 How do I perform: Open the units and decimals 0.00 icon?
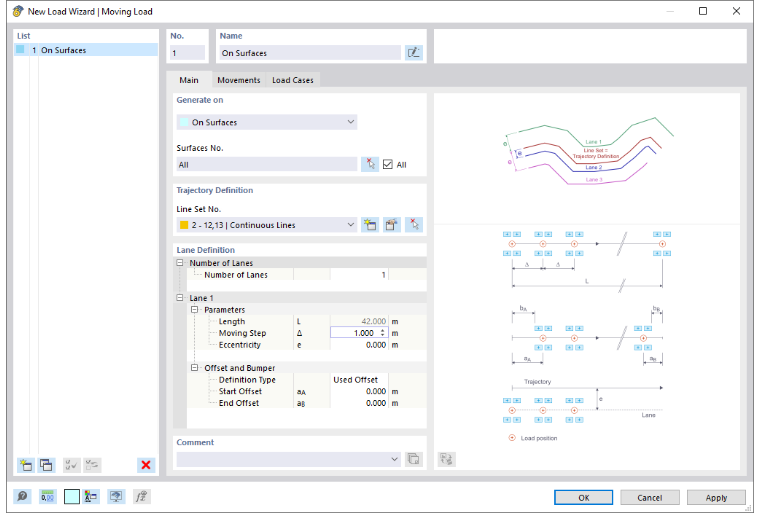pyautogui.click(x=48, y=497)
